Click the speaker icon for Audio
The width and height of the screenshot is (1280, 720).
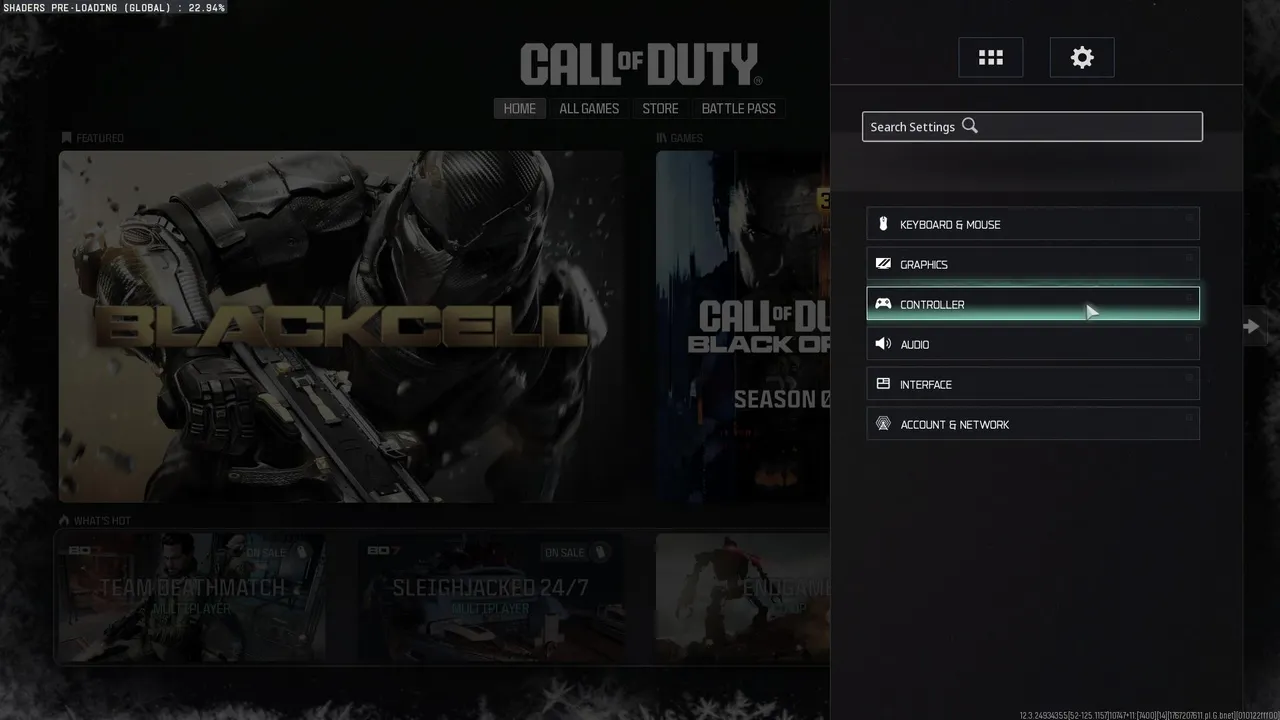pos(883,344)
